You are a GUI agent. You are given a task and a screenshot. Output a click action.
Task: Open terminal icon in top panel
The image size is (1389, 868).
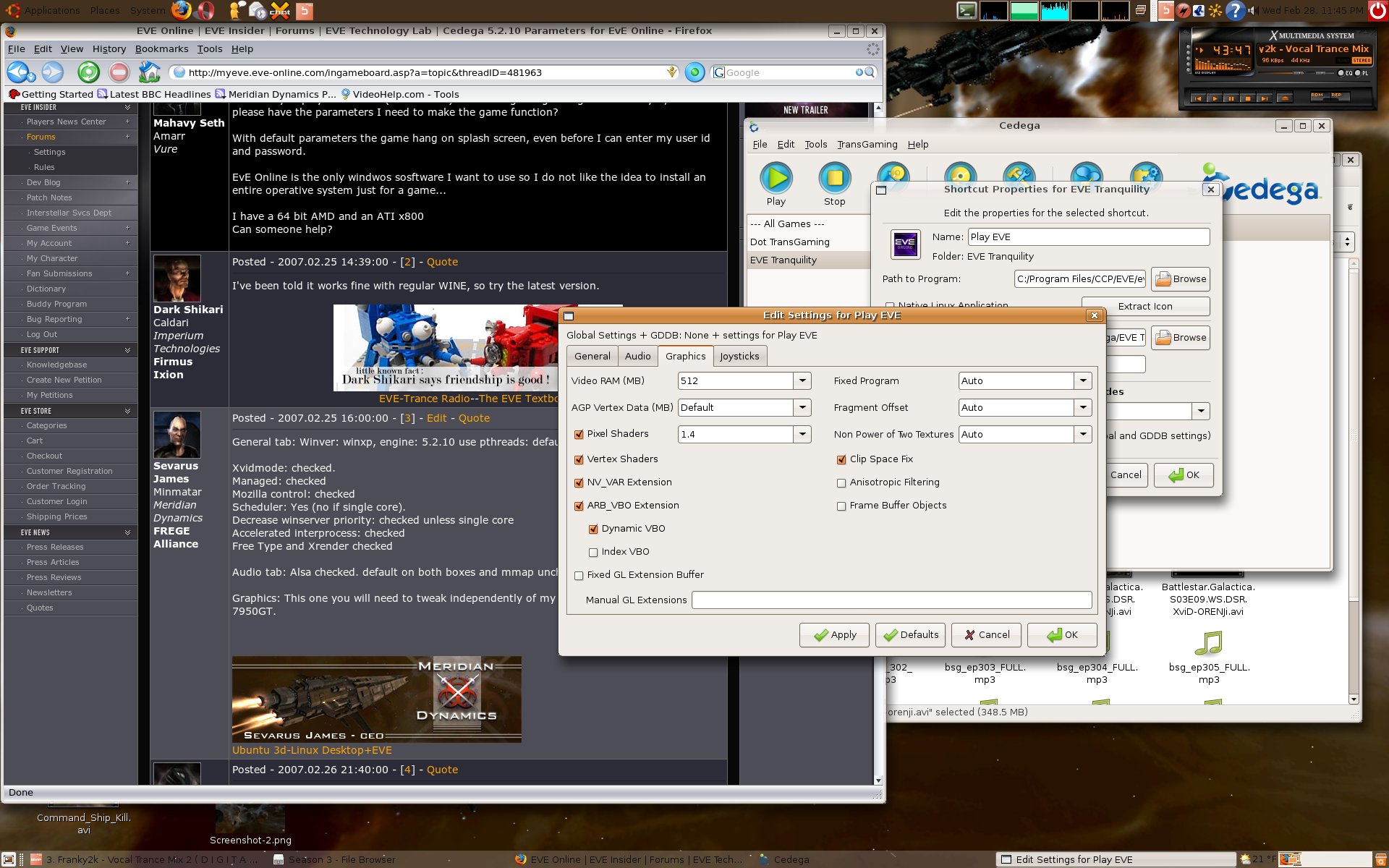967,10
